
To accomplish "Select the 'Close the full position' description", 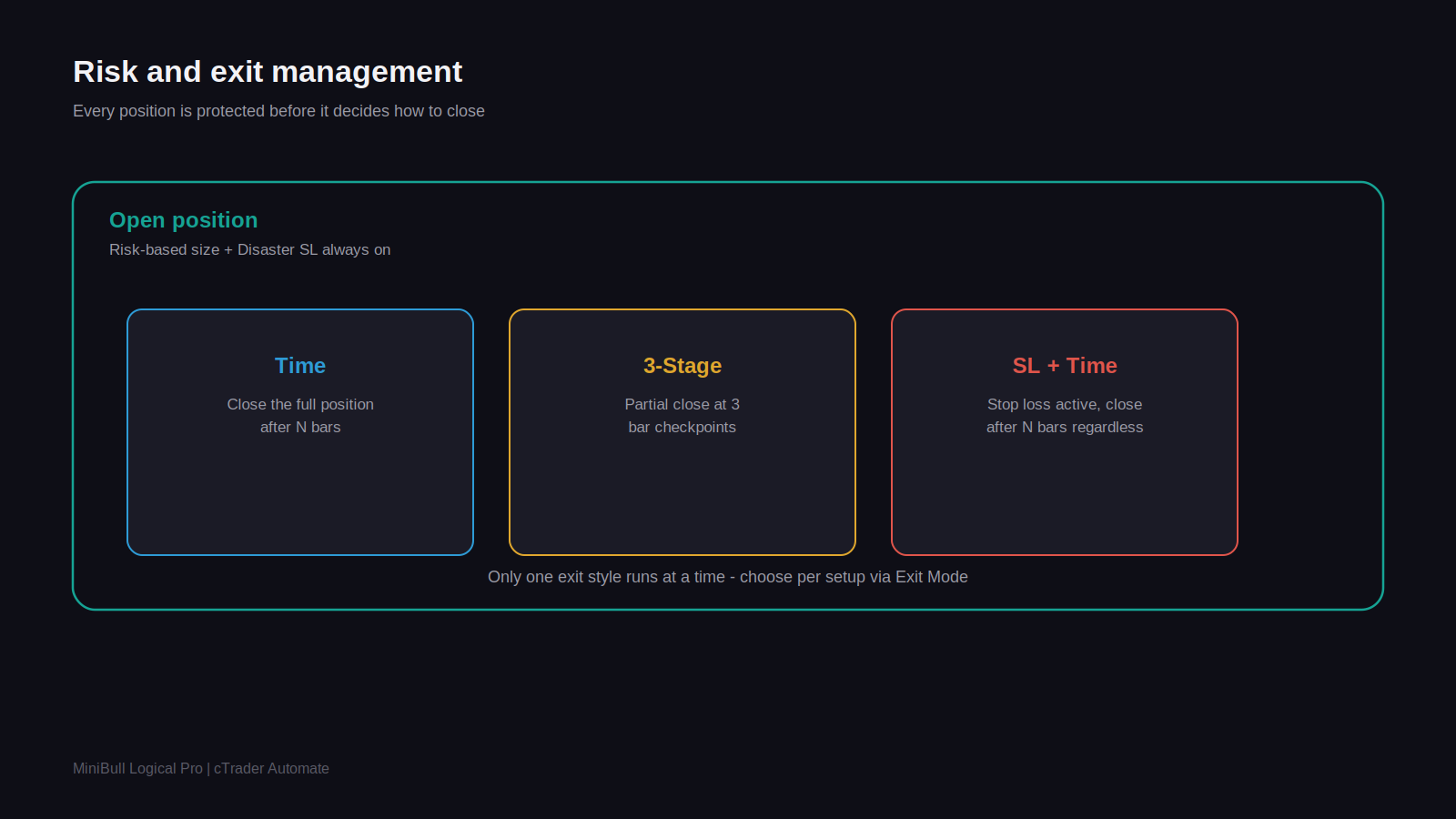I will click(300, 404).
